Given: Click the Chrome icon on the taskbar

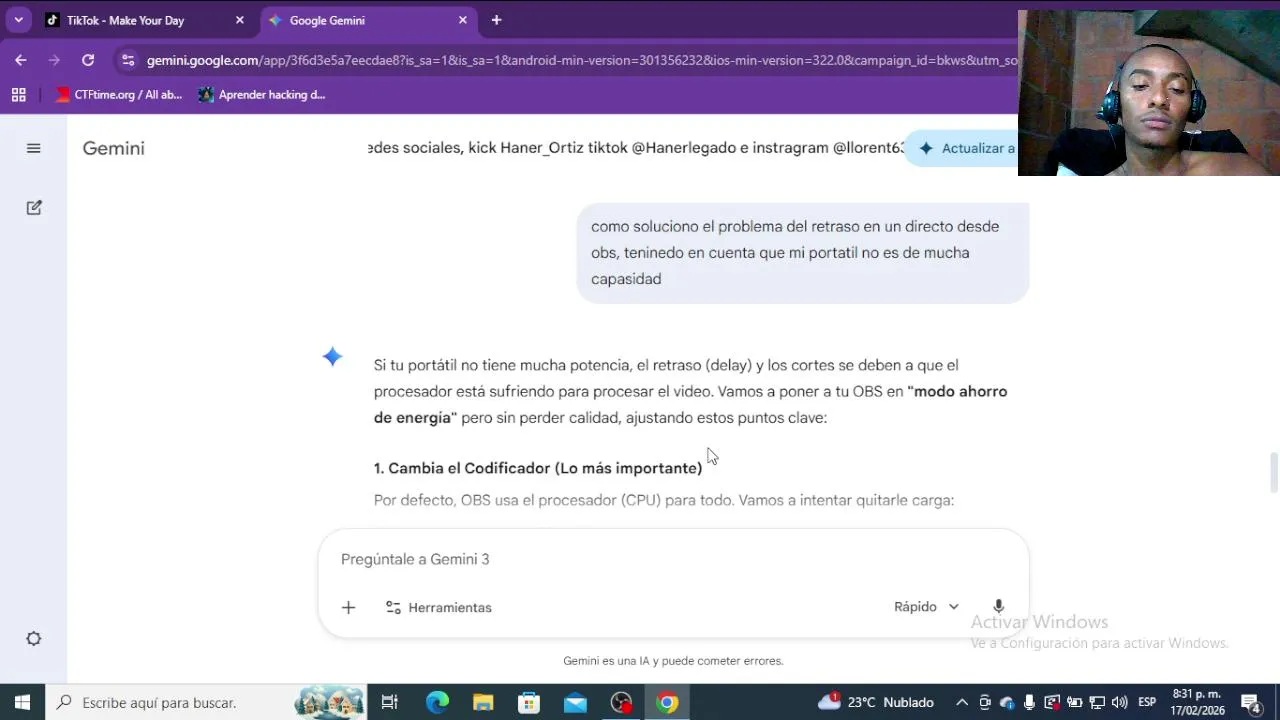Looking at the screenshot, I should [x=667, y=702].
